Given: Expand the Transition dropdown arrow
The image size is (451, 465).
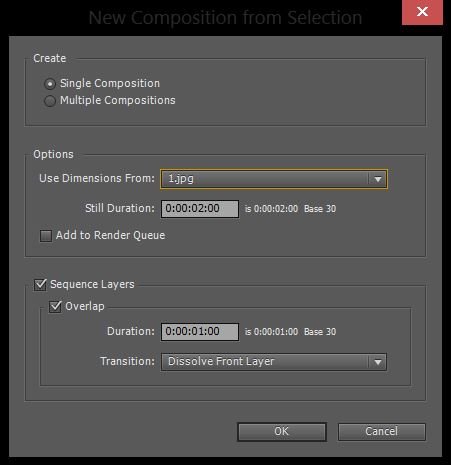Looking at the screenshot, I should tap(377, 362).
